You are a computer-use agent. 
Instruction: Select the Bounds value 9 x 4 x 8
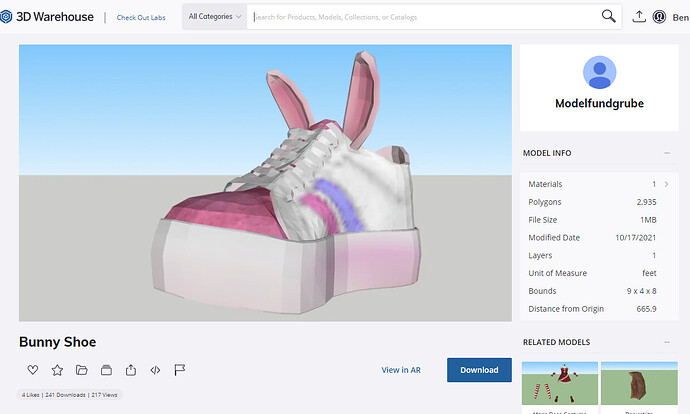tap(642, 291)
